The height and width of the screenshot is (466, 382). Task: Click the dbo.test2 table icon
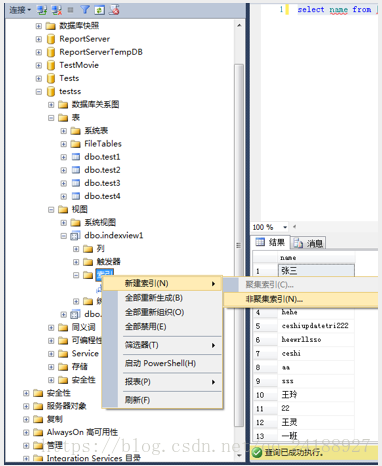76,170
